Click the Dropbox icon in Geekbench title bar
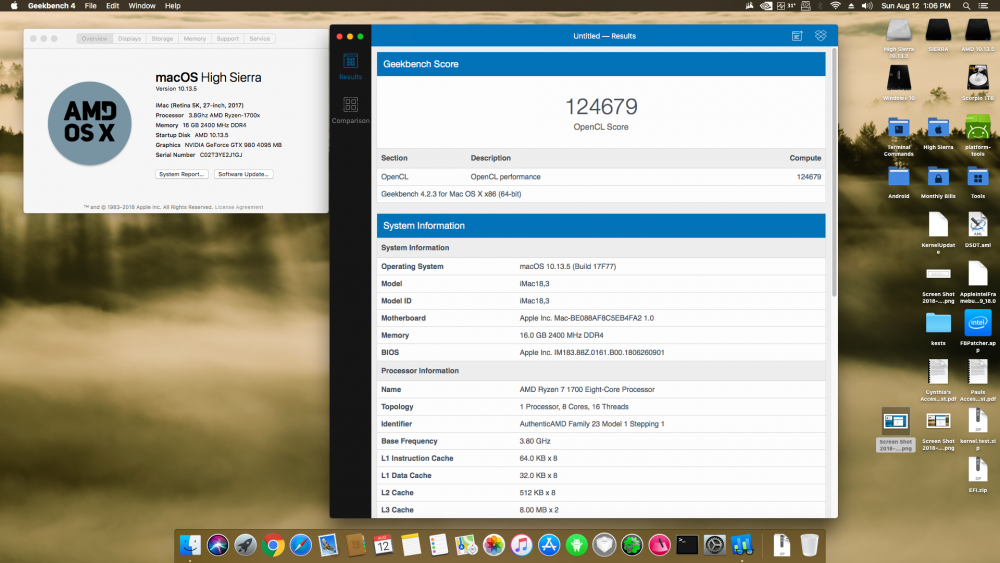 pos(821,36)
